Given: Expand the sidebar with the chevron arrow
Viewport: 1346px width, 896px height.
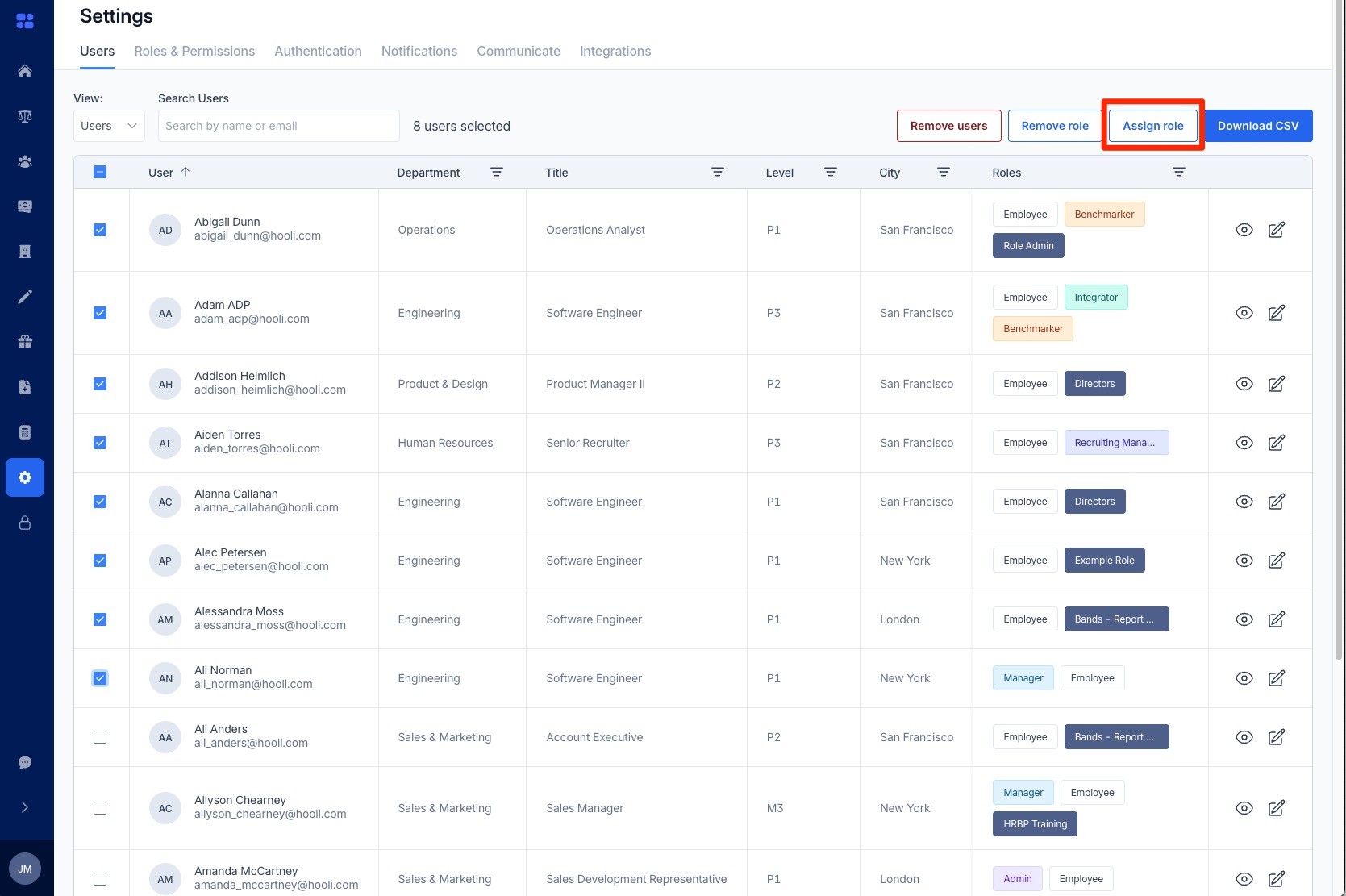Looking at the screenshot, I should pos(25,806).
